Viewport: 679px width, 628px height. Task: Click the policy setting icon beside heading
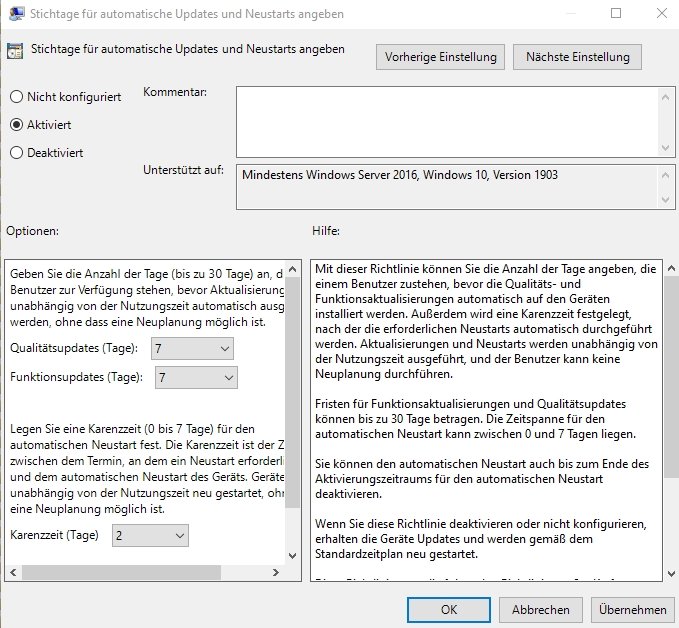(x=15, y=51)
